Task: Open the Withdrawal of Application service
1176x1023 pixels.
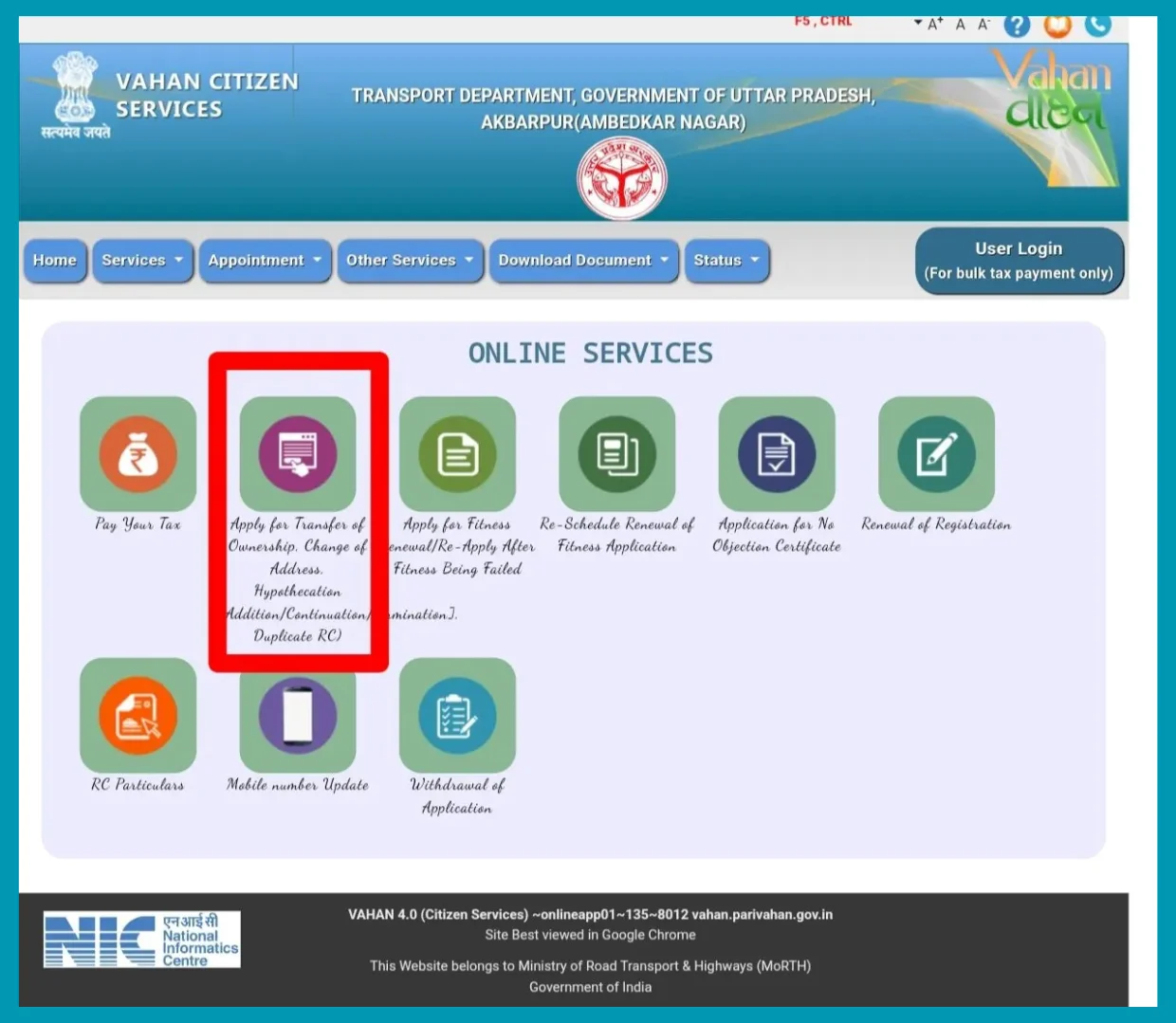Action: (x=457, y=717)
